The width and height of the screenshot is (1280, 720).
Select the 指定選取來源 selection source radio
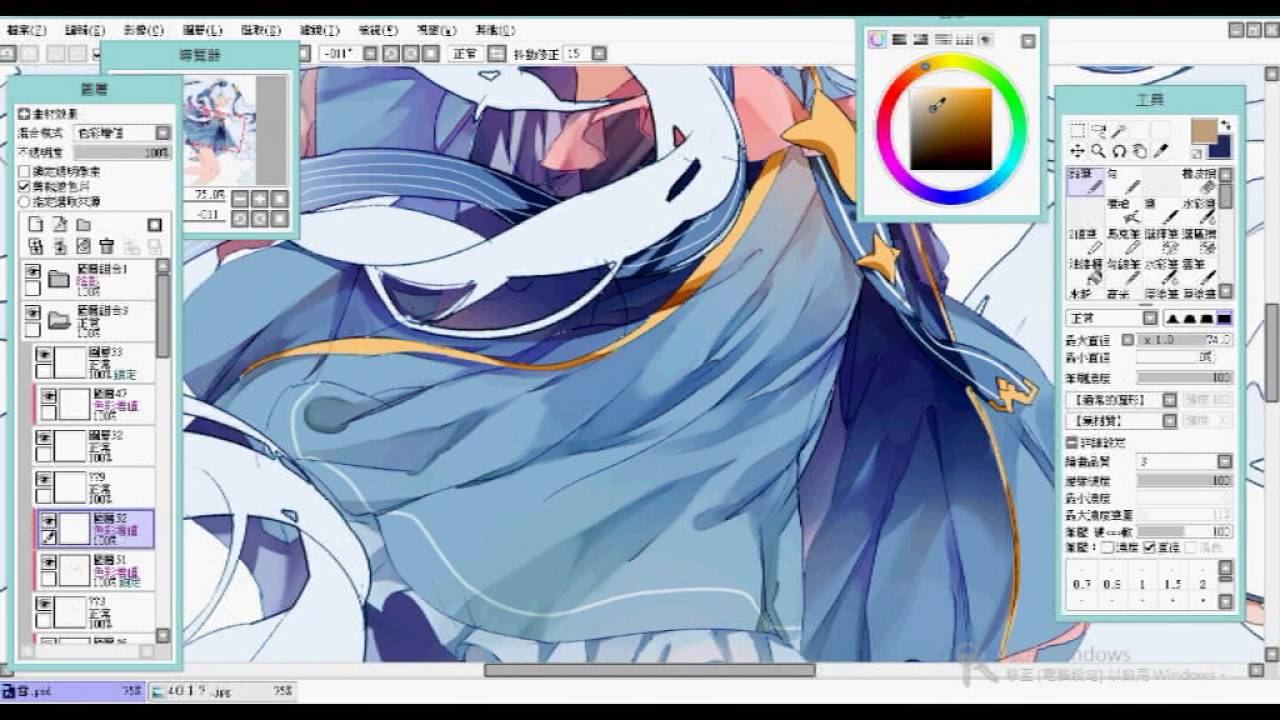click(x=24, y=202)
